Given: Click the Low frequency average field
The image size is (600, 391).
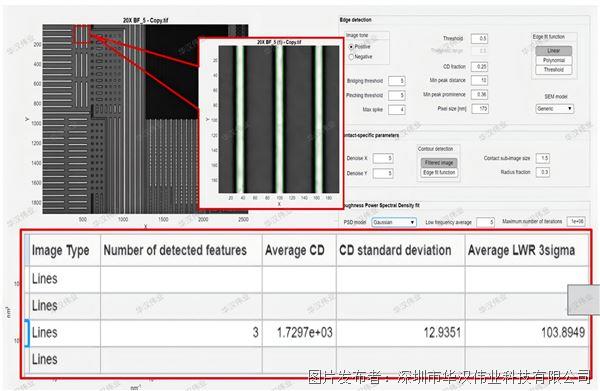Looking at the screenshot, I should tap(486, 222).
